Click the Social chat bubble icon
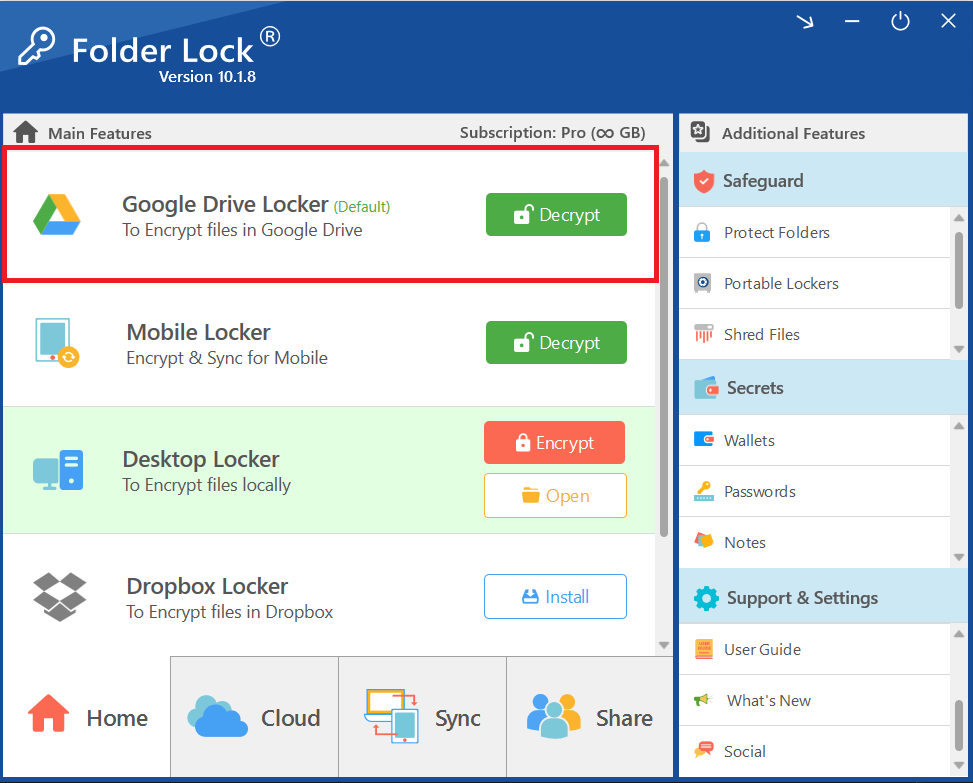 [x=704, y=749]
